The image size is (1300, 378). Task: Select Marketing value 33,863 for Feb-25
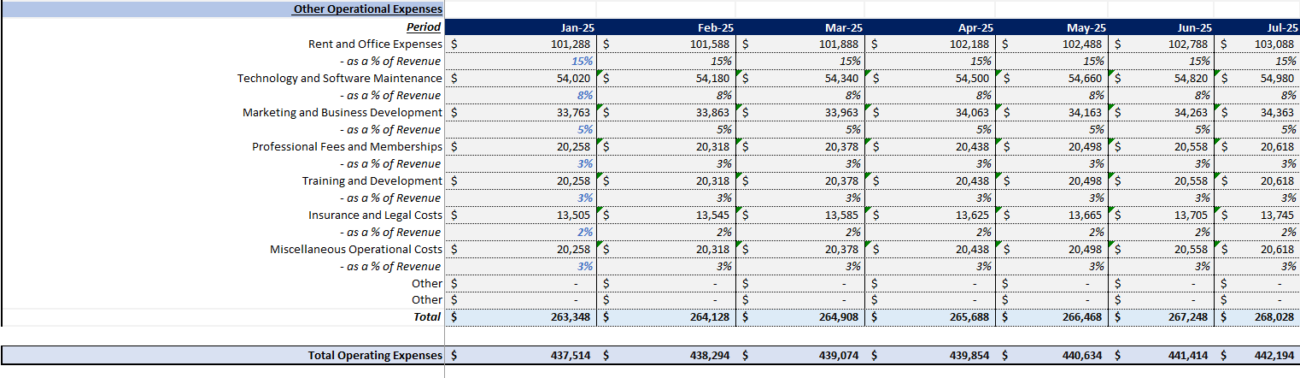[667, 112]
